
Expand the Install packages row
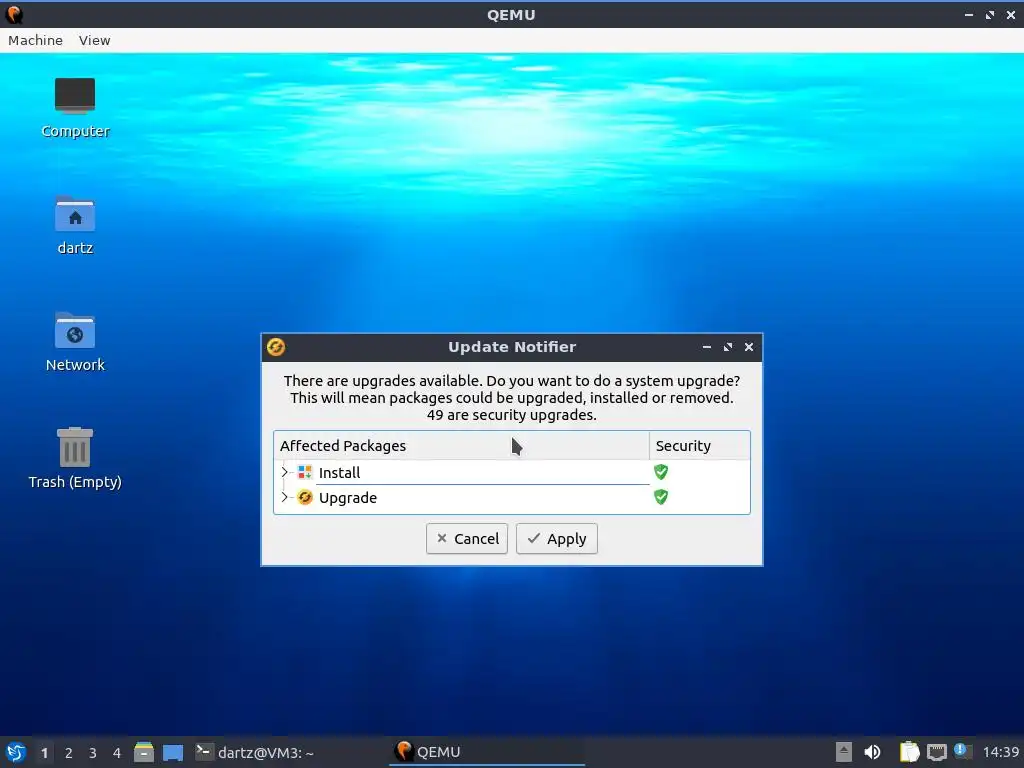click(284, 472)
